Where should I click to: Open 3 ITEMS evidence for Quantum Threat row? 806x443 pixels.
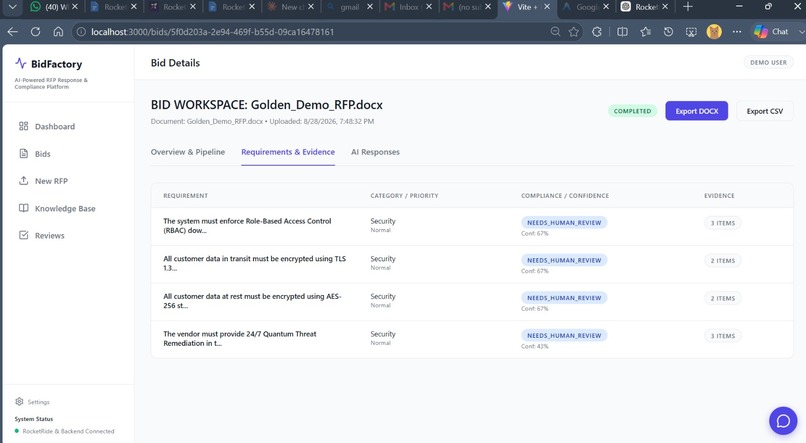(722, 336)
